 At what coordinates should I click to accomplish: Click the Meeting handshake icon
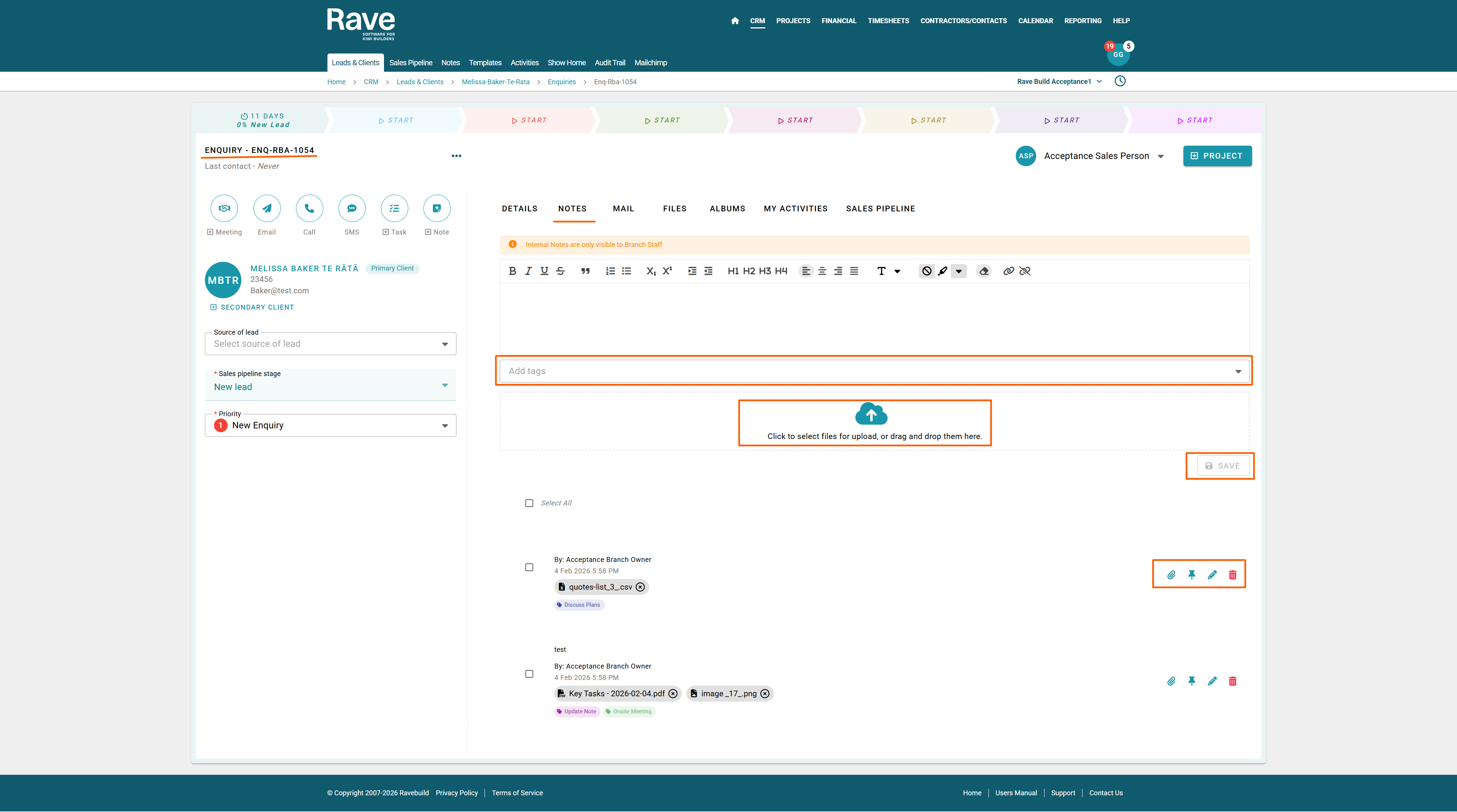coord(224,208)
